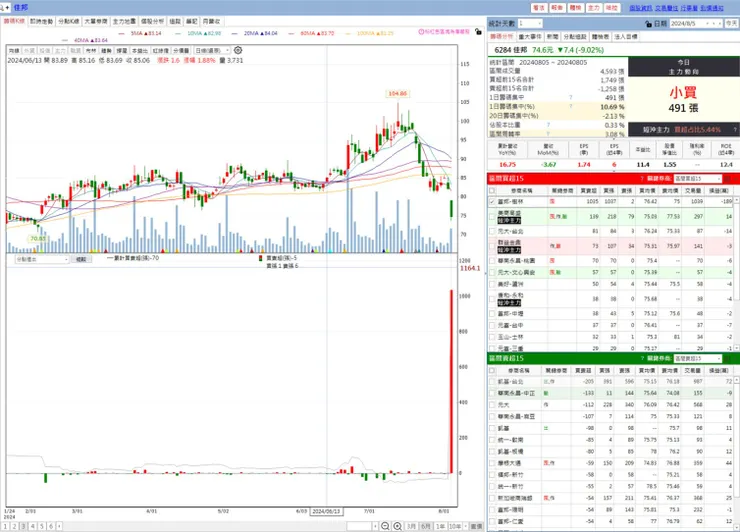Click the zoom out magnifier icon
This screenshot has height=532, width=740.
click(x=385, y=526)
